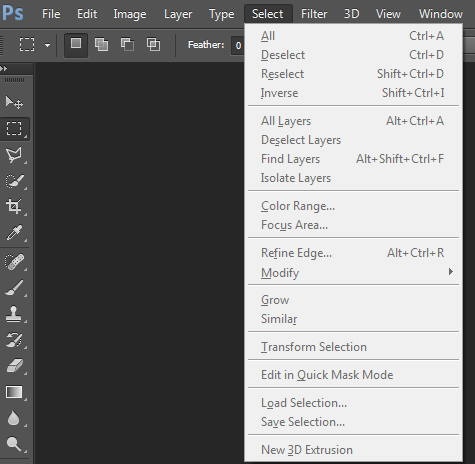Image resolution: width=475 pixels, height=464 pixels.
Task: Select the Crop tool
Action: [x=14, y=207]
